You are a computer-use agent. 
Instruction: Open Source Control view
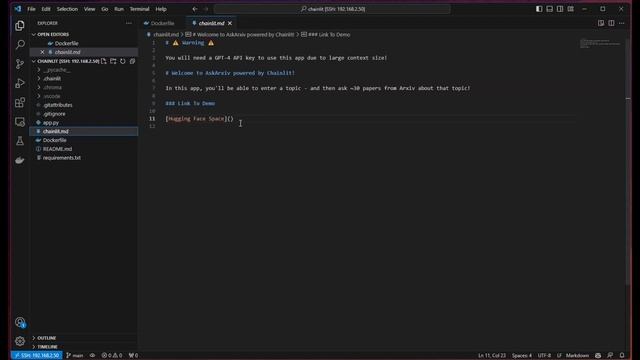(20, 64)
